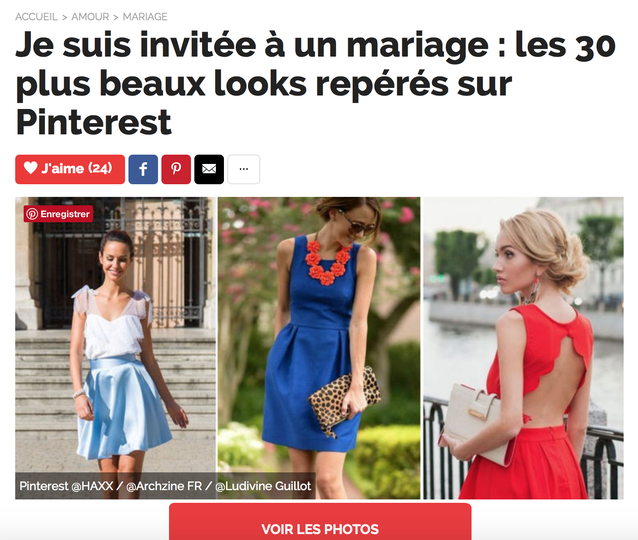Click the Pinterest logo on Enregistrer badge
Image resolution: width=638 pixels, height=540 pixels.
32,214
